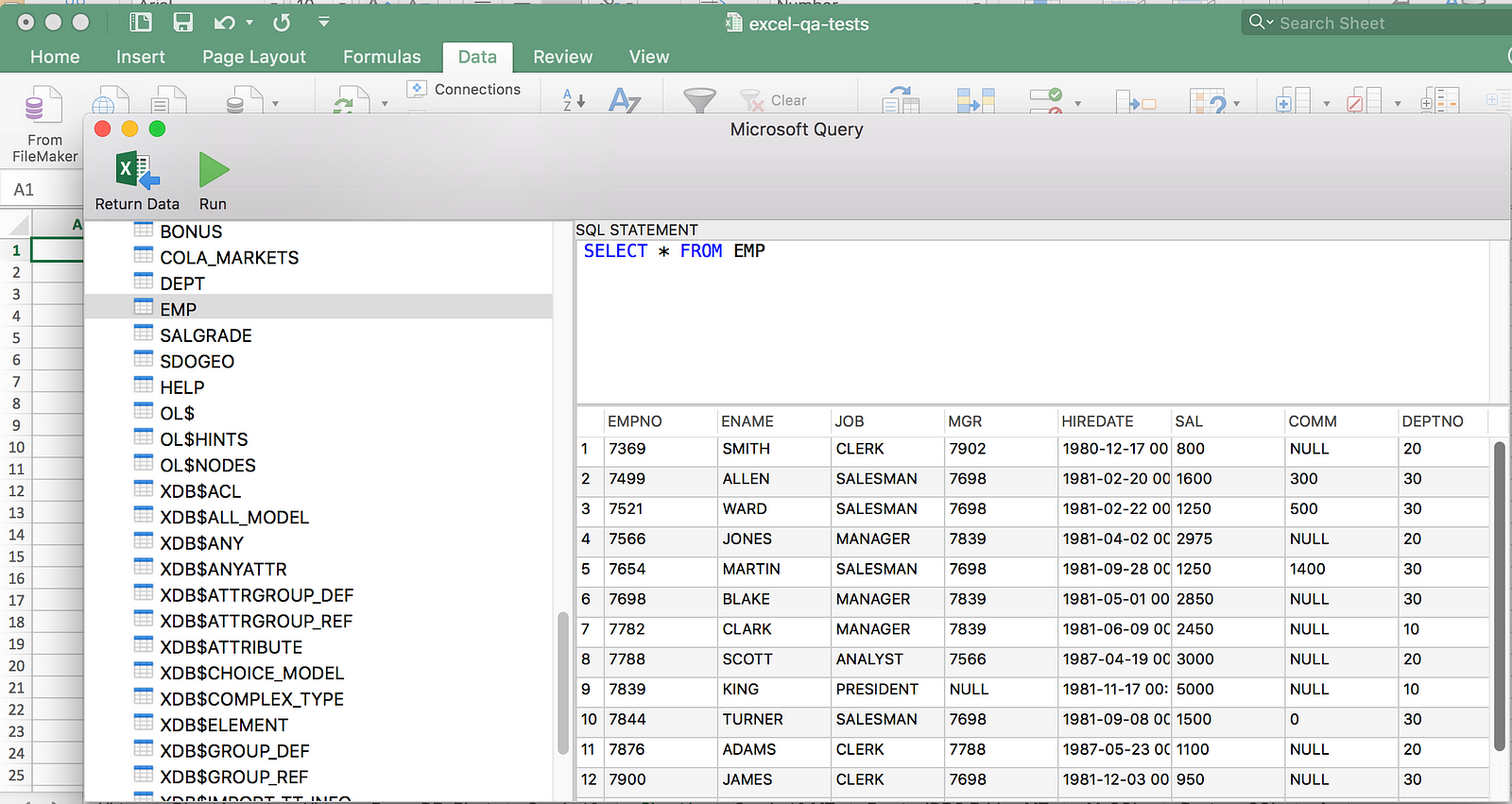Screen dimensions: 1512x804
Task: Open the View ribbon tab
Action: [649, 57]
